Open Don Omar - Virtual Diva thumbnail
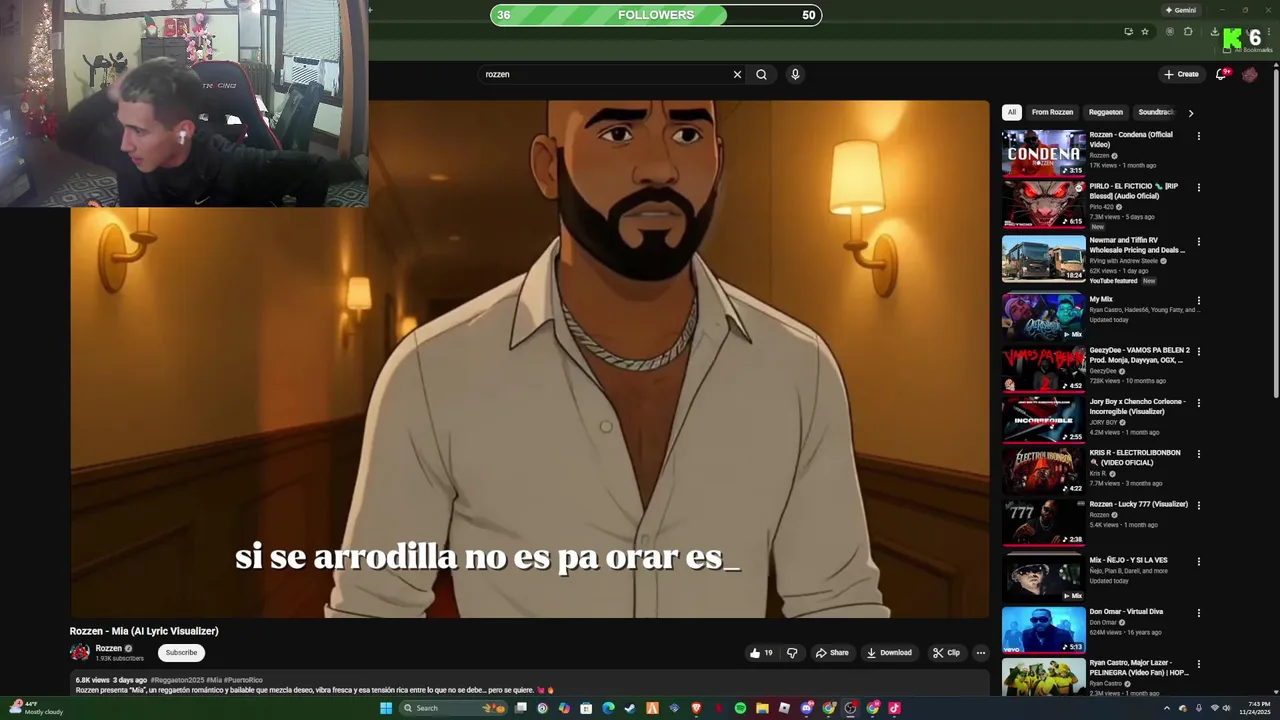This screenshot has height=720, width=1280. pyautogui.click(x=1043, y=630)
